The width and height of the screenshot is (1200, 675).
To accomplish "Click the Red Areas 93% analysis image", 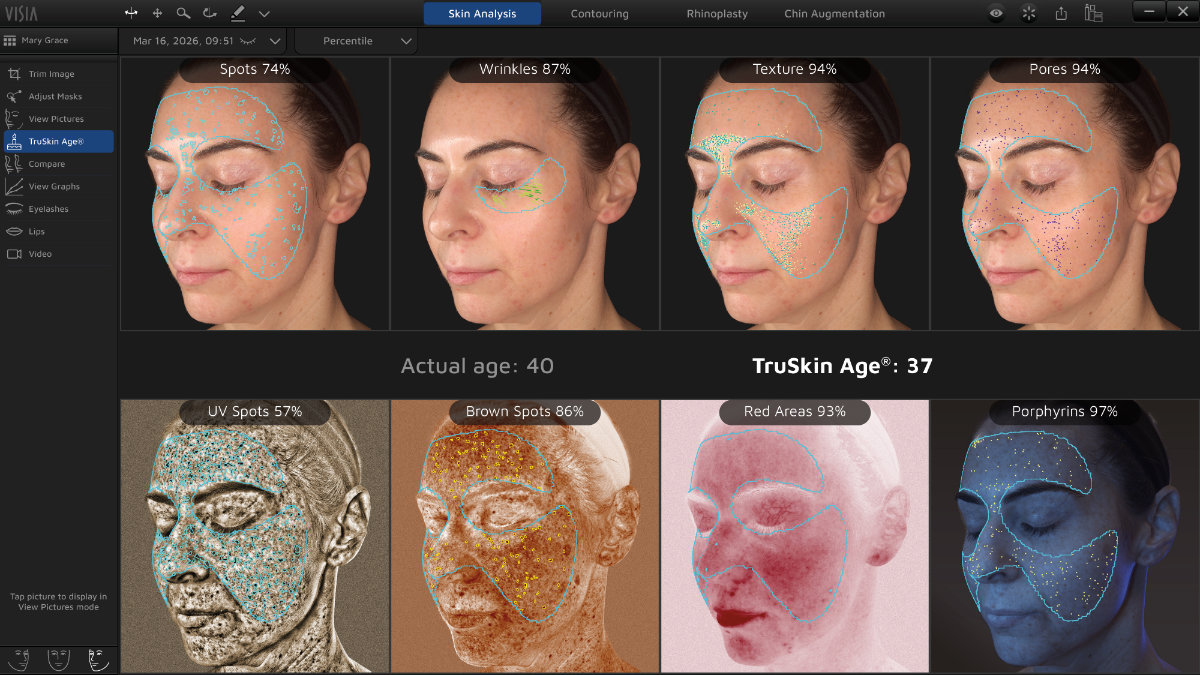I will [793, 535].
